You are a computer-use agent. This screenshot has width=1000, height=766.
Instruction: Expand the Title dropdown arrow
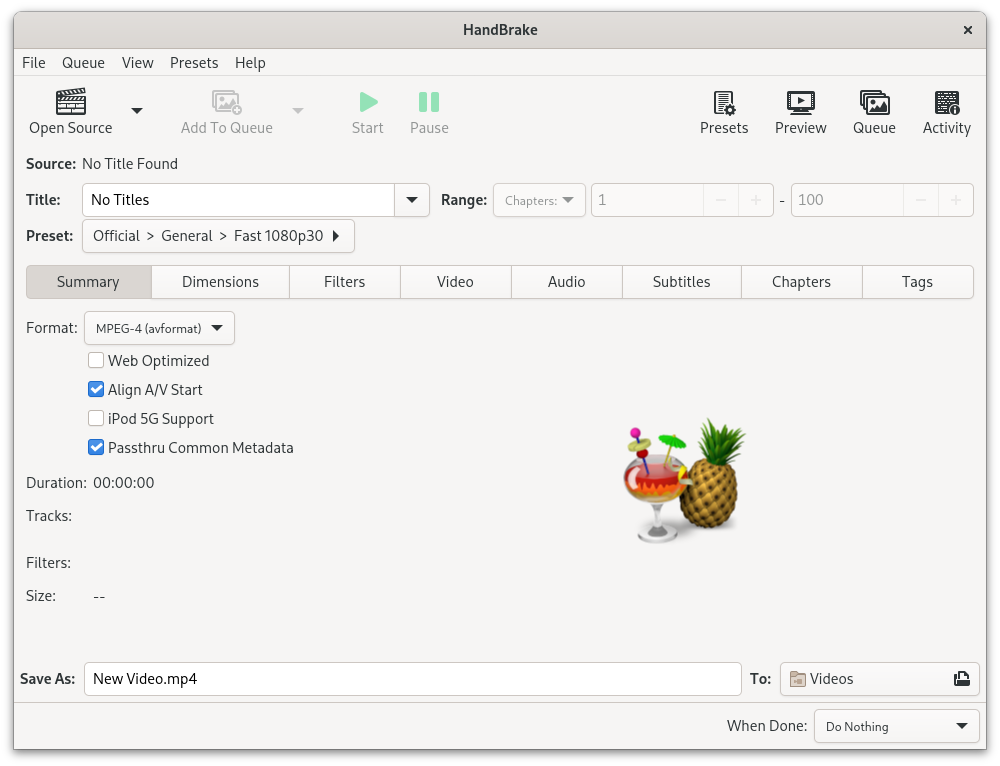412,200
